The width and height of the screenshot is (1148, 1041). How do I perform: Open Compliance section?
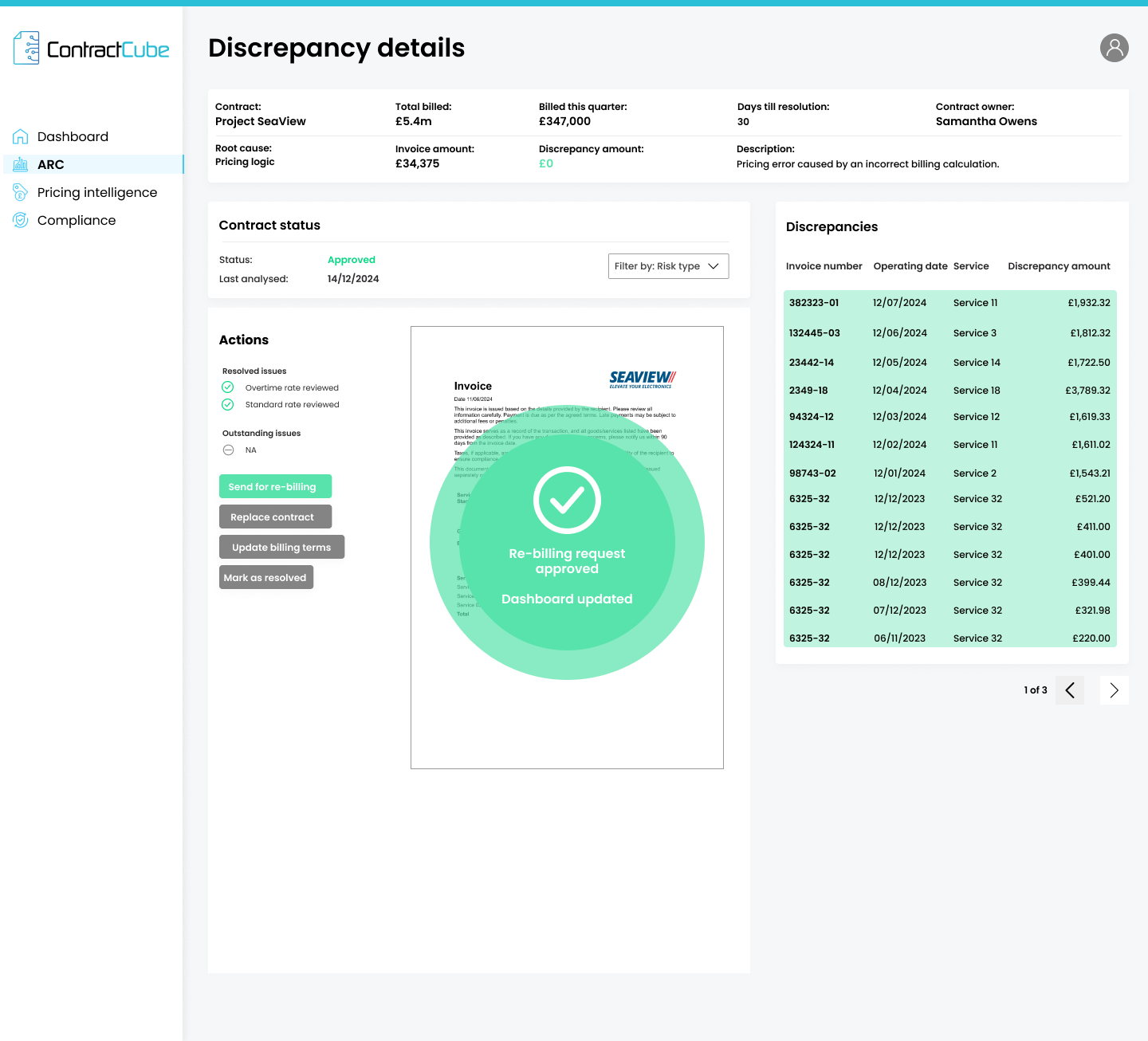[x=77, y=220]
